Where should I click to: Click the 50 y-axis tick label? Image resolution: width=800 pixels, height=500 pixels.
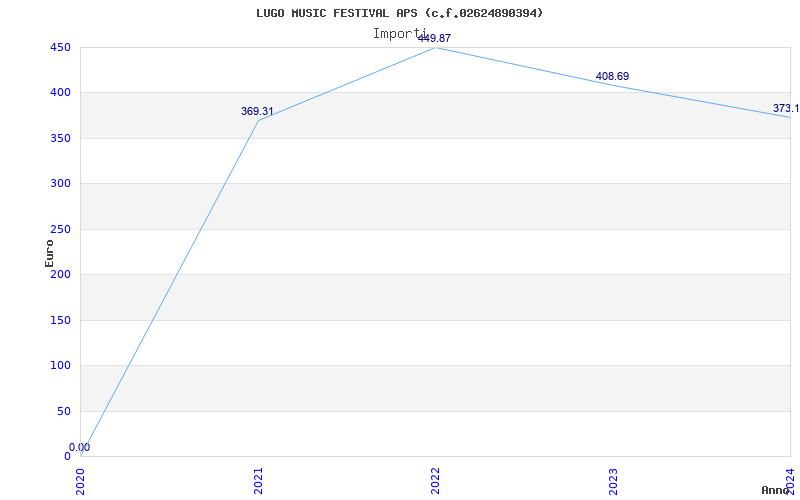[x=63, y=411]
